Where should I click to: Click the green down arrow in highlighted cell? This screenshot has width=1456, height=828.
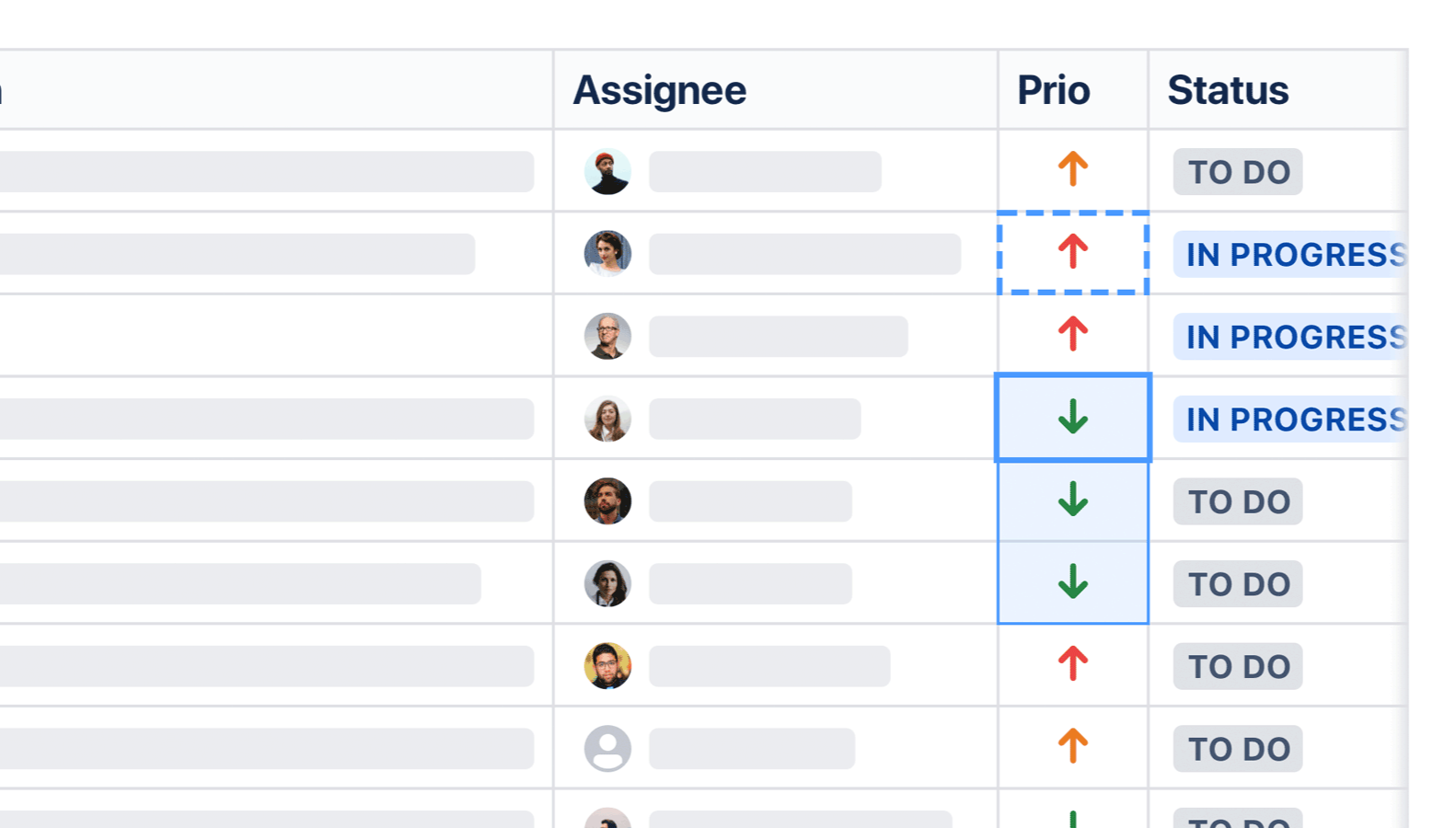1072,418
